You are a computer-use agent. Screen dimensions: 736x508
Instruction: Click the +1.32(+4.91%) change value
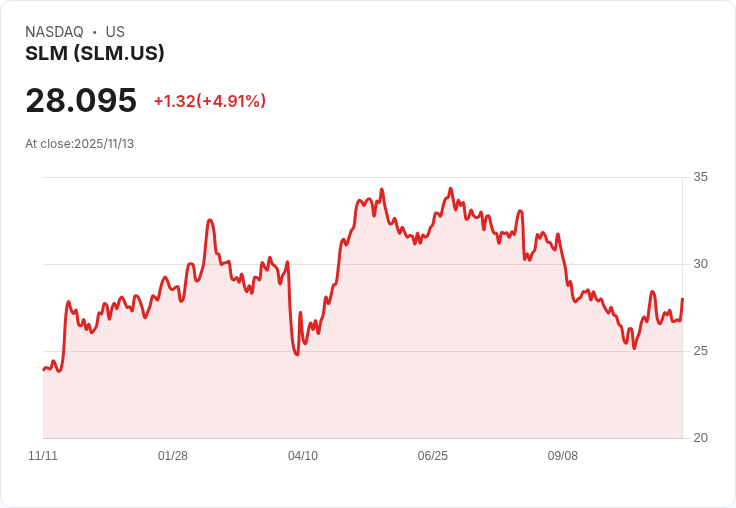tap(210, 101)
